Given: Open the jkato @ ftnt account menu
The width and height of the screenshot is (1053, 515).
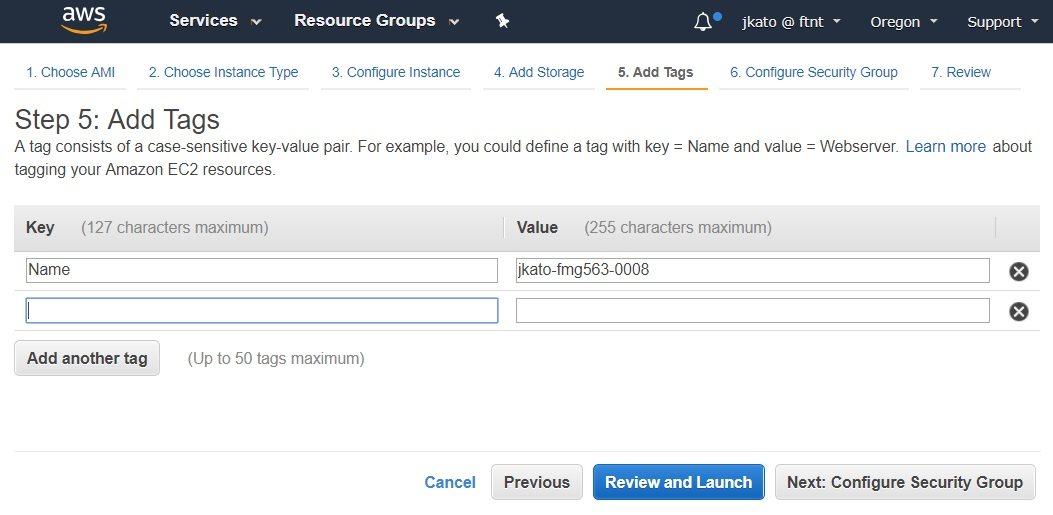Looking at the screenshot, I should click(x=791, y=21).
